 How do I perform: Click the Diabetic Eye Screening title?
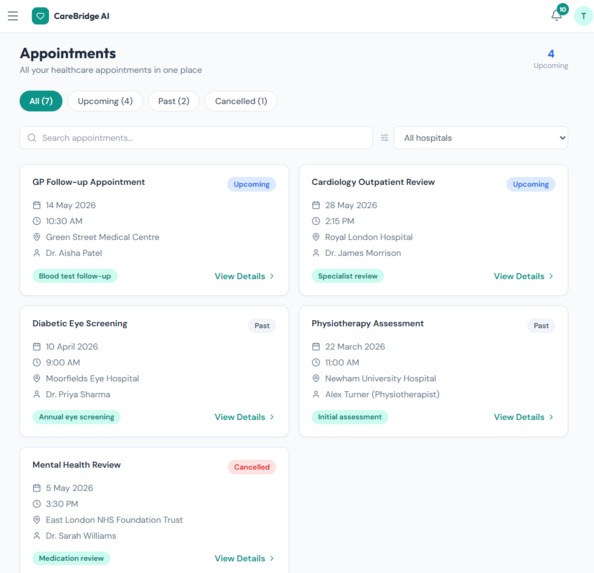point(80,323)
